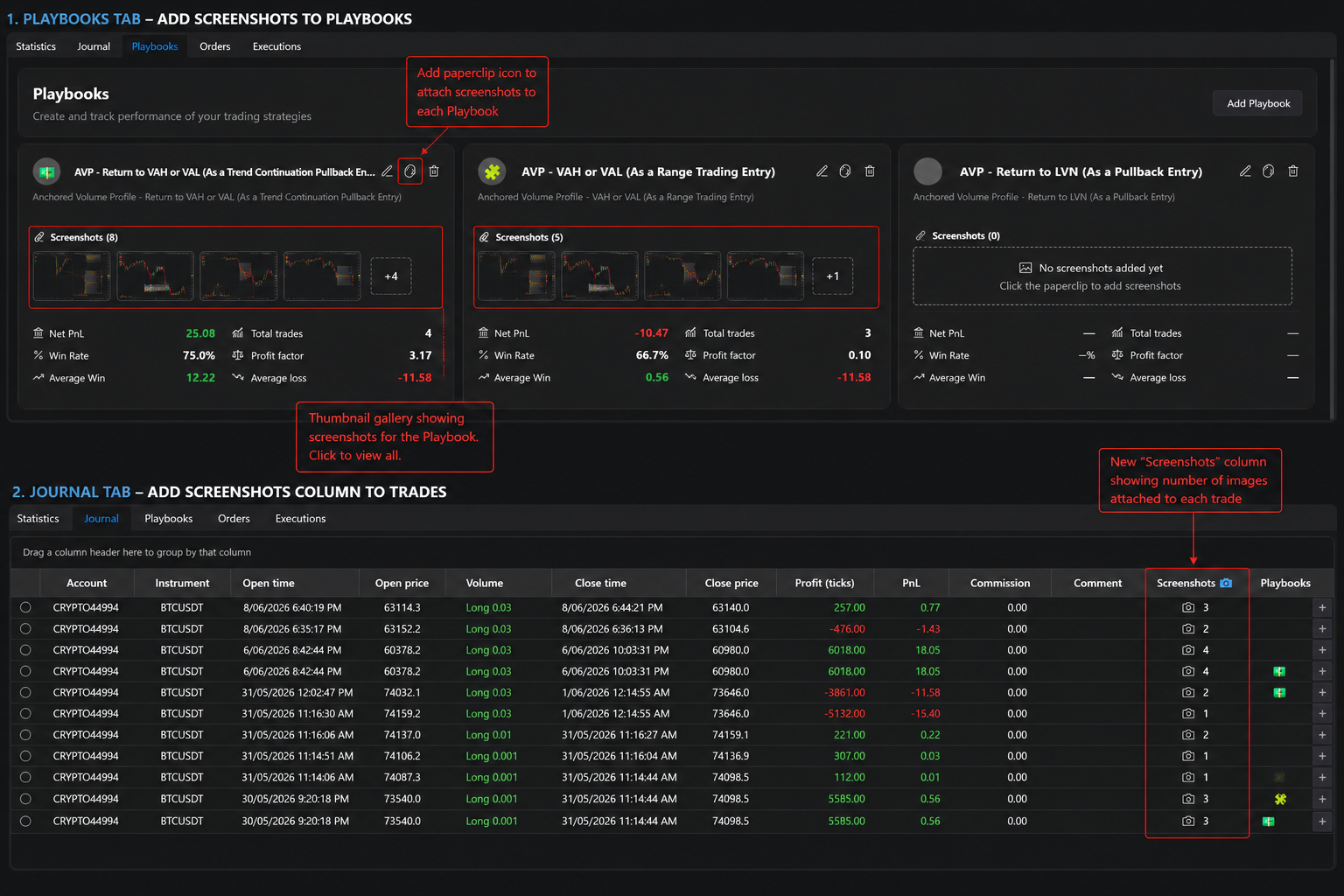
Task: Click paperclip icon on Return to LVN playbook
Action: click(x=1268, y=171)
